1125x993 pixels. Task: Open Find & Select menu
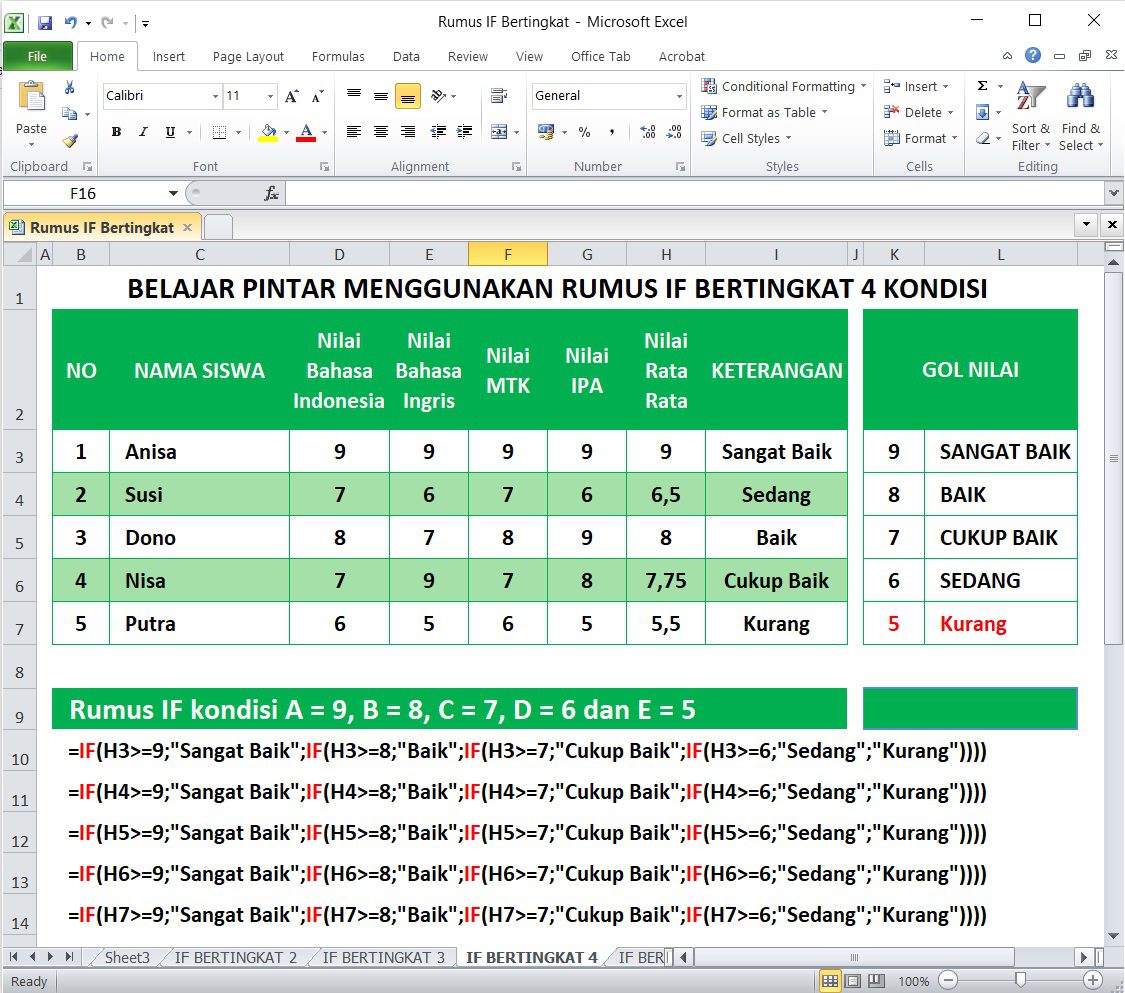pyautogui.click(x=1081, y=116)
